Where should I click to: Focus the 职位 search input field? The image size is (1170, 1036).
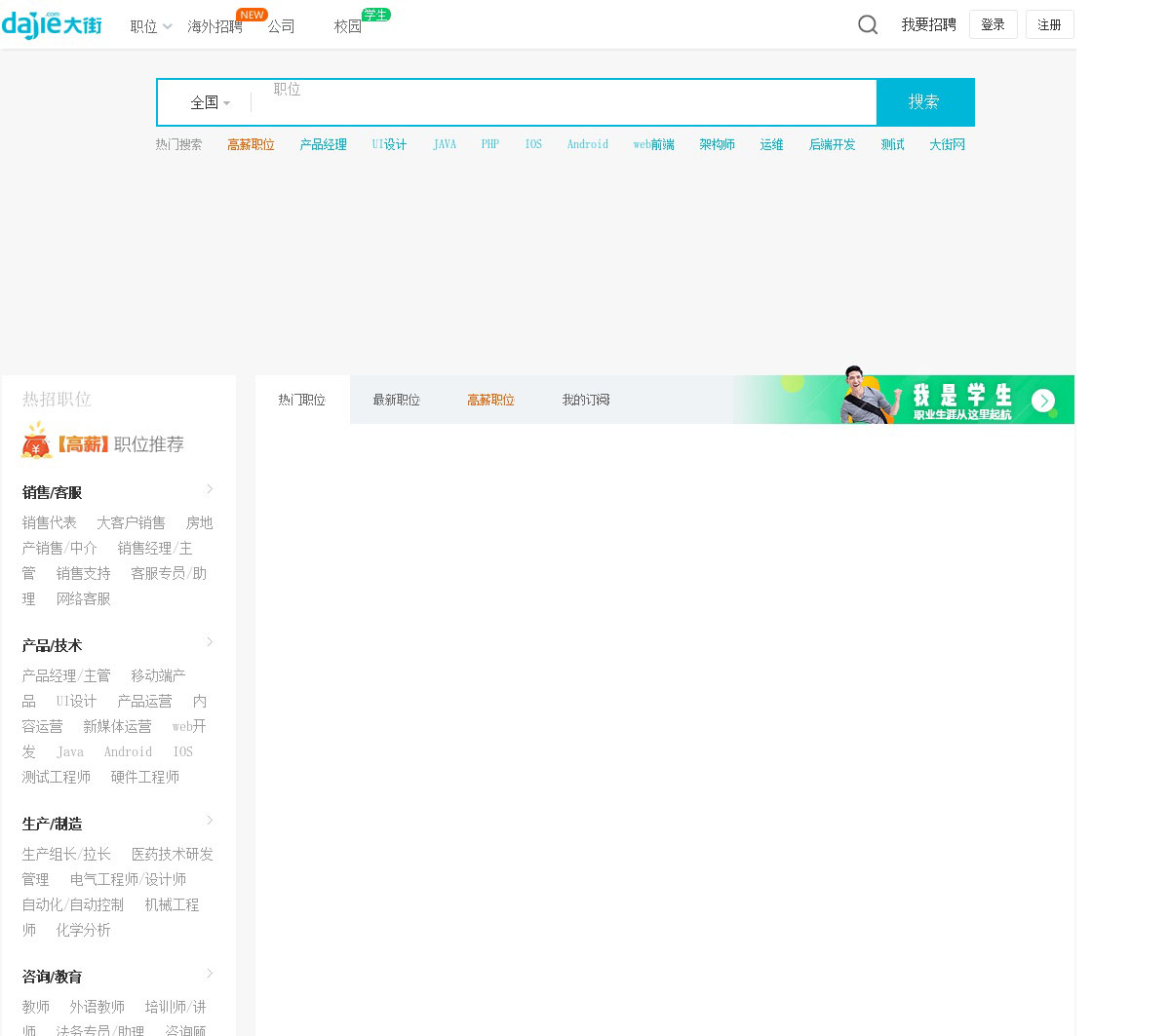coord(564,102)
